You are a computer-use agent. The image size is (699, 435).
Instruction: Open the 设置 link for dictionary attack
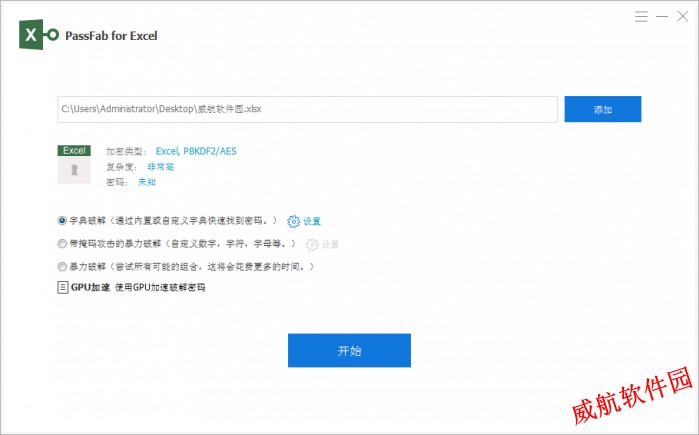click(x=312, y=222)
